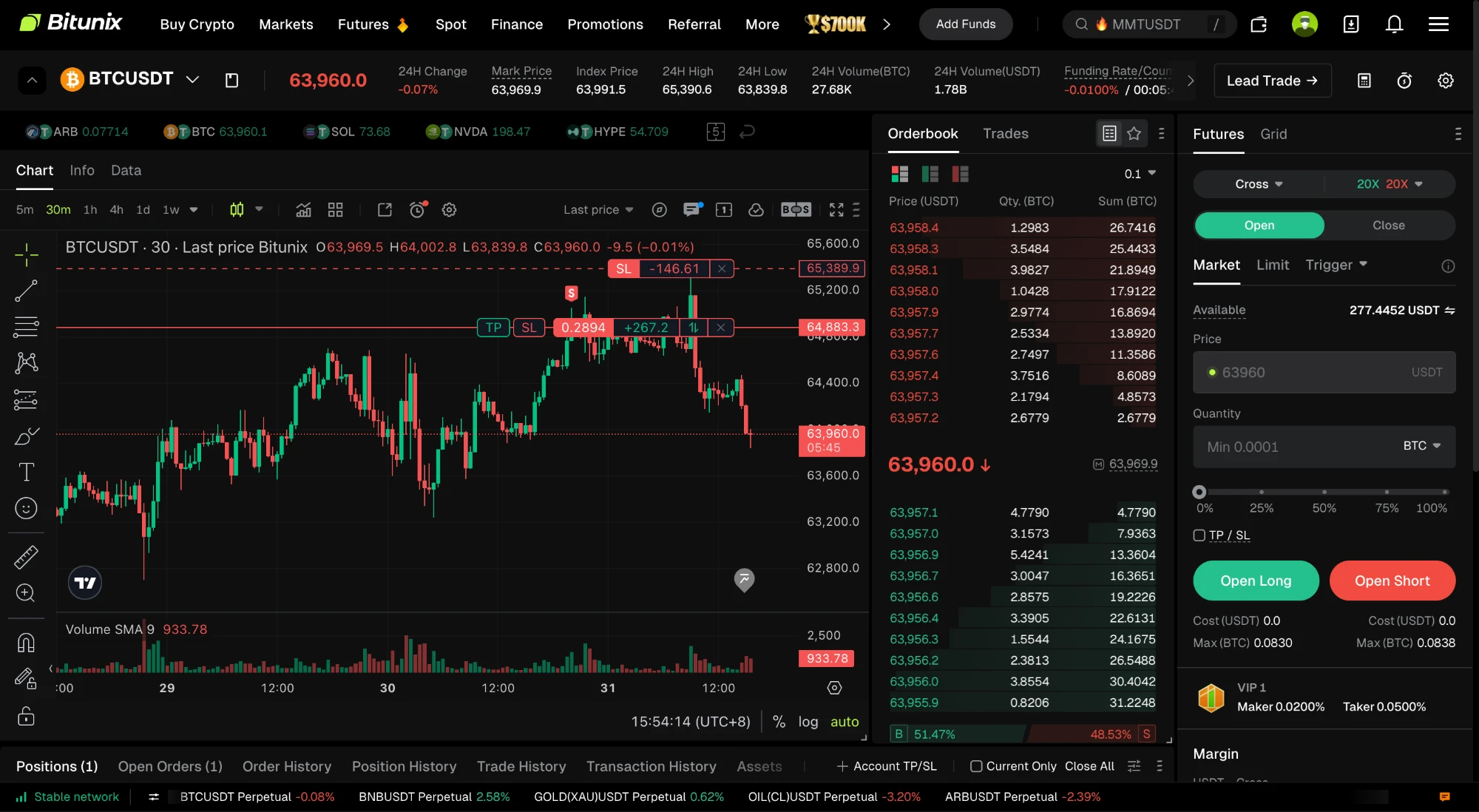Open the chart alert clock icon

[x=418, y=209]
